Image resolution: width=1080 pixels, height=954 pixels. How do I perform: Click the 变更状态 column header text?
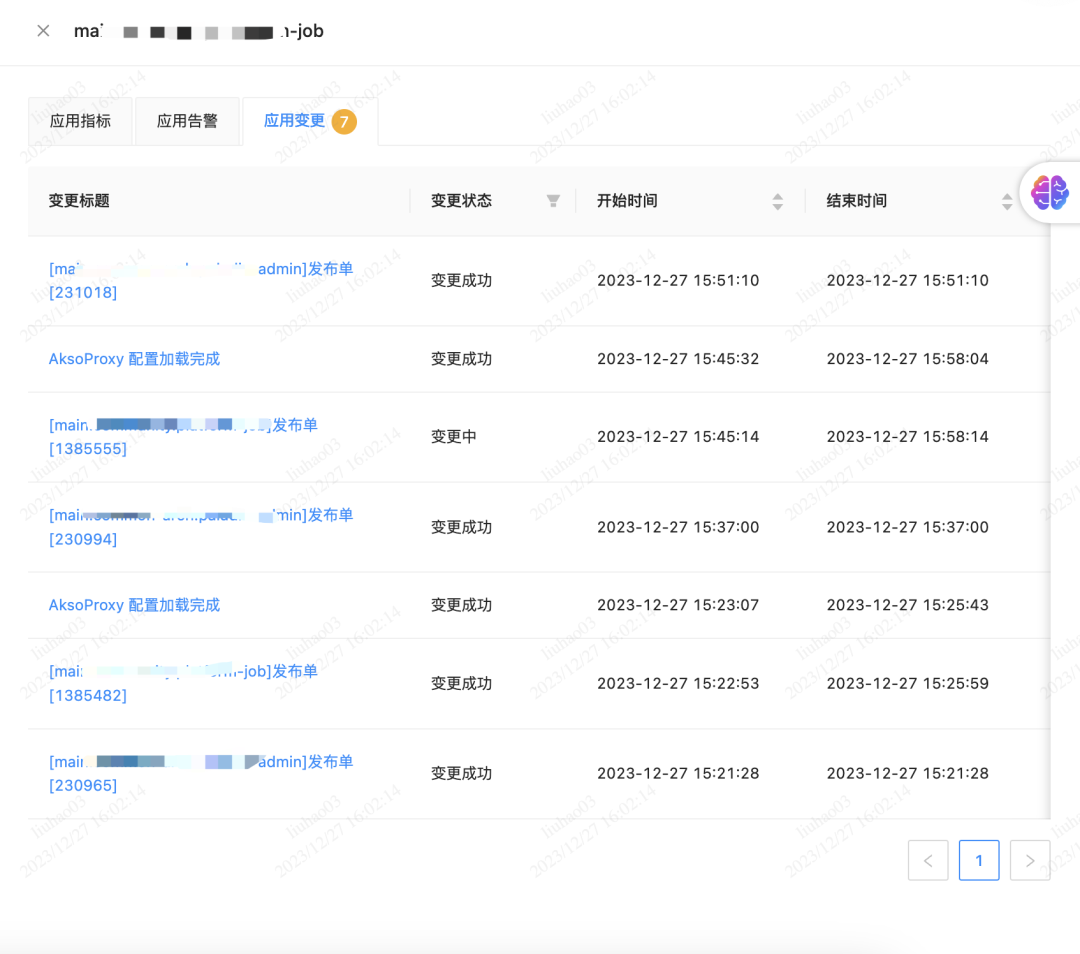[461, 201]
